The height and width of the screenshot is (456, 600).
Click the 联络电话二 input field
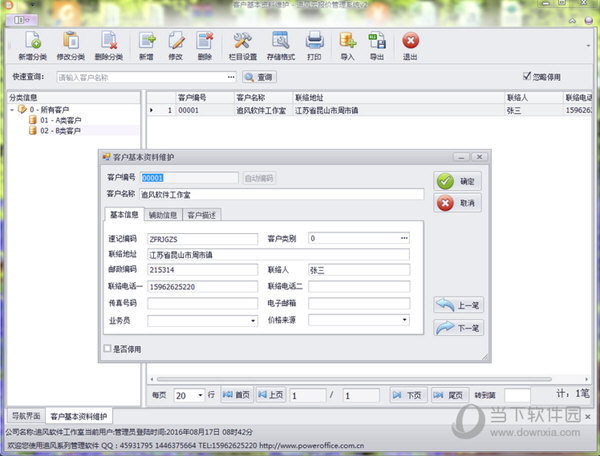pos(359,287)
